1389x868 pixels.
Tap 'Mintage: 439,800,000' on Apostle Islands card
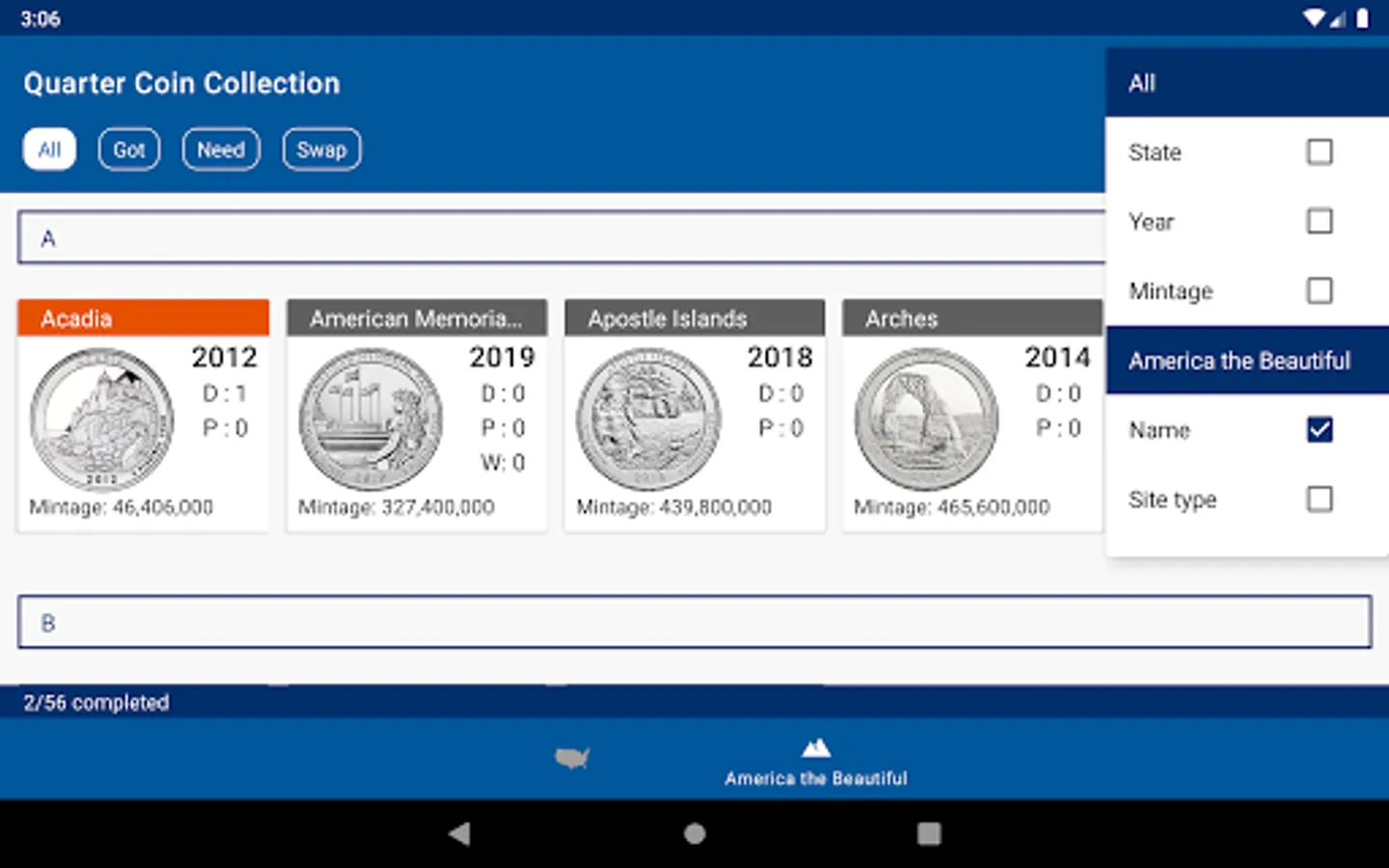(x=674, y=507)
